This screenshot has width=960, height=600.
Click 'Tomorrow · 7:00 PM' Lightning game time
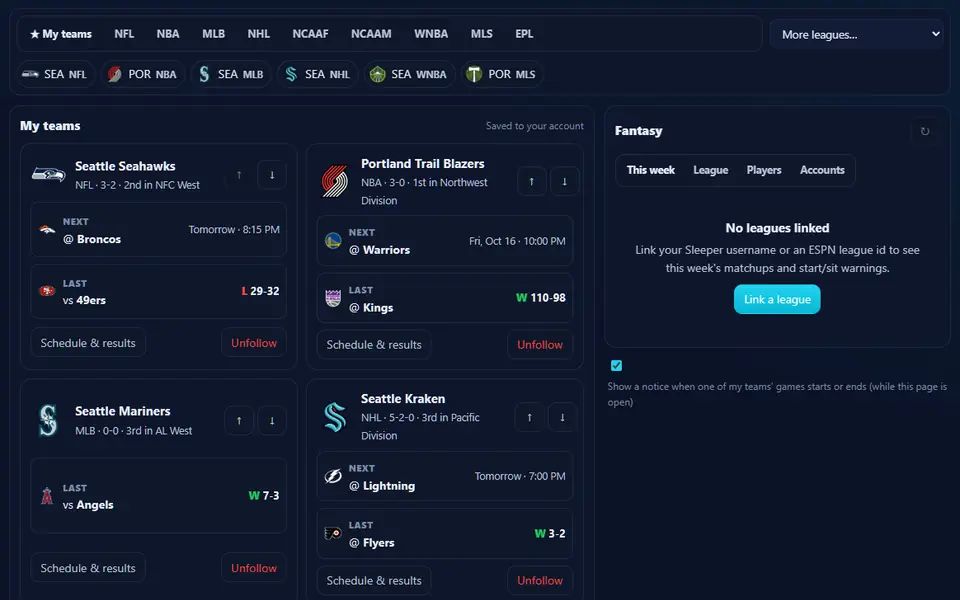[x=520, y=476]
